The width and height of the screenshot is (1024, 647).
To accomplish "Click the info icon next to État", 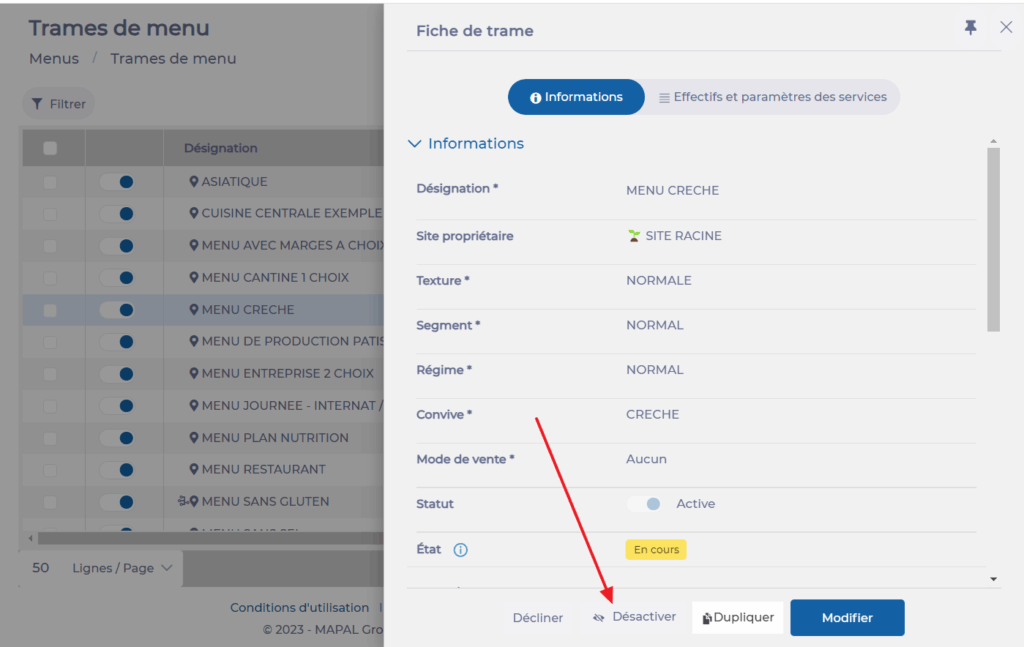I will pyautogui.click(x=461, y=550).
